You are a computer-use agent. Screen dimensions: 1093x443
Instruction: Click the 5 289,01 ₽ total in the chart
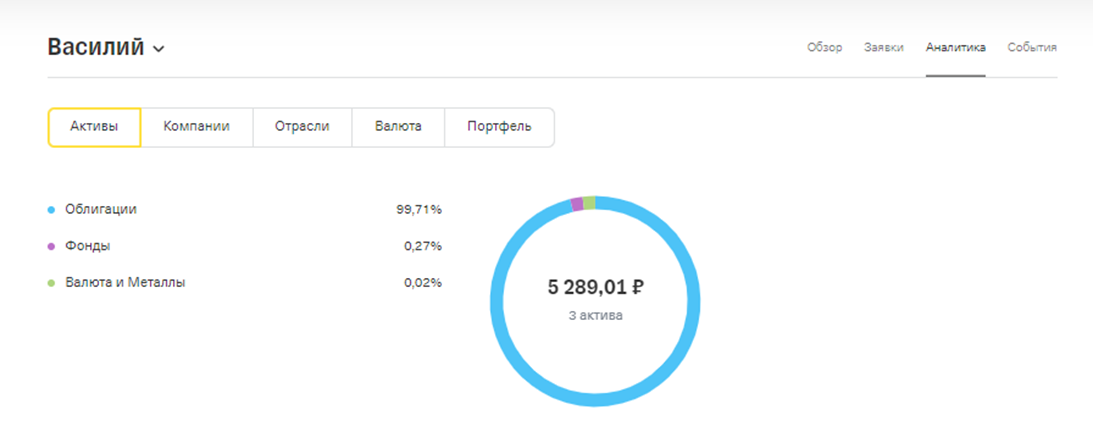click(595, 288)
